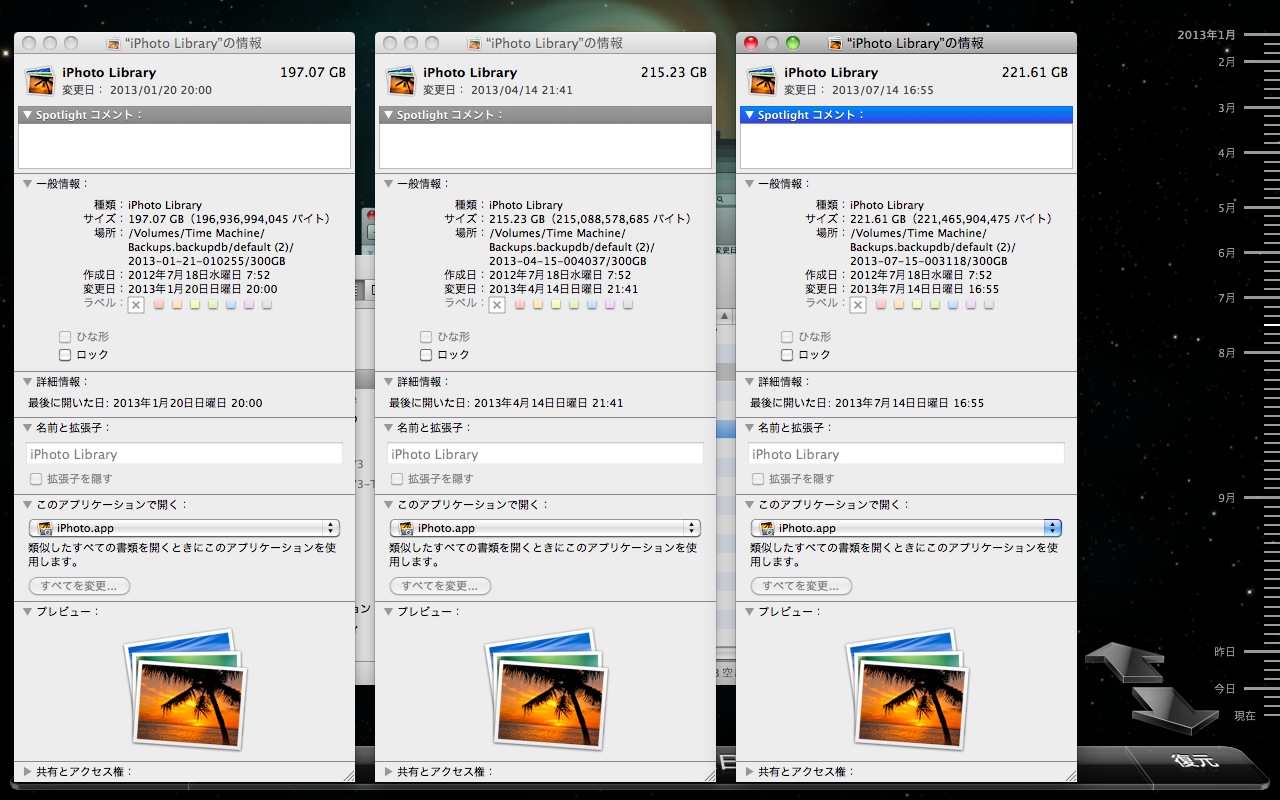This screenshot has height=800, width=1280.
Task: Click the 復元 restore button
Action: tap(1195, 762)
